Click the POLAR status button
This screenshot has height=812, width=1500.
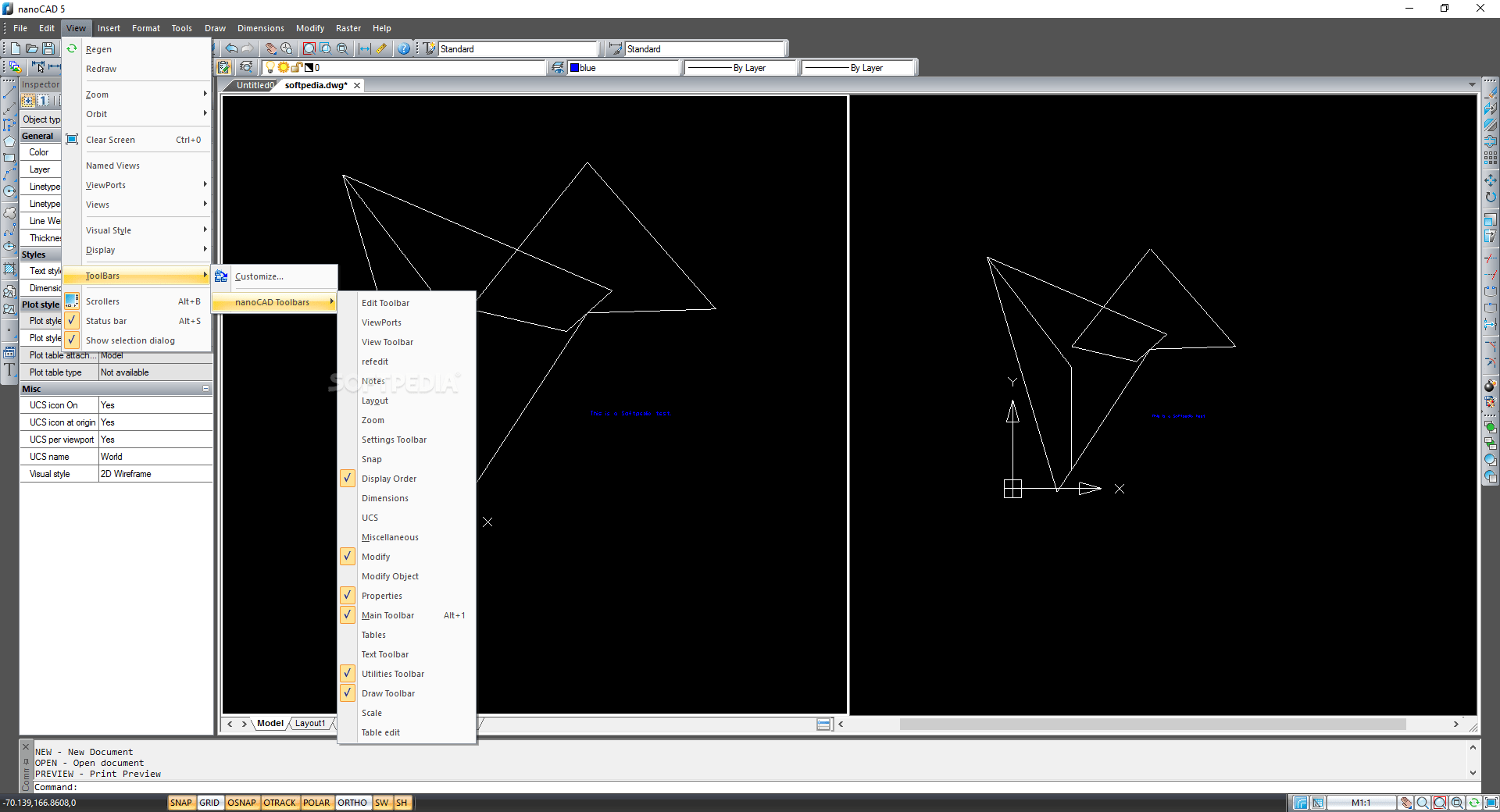click(x=316, y=803)
